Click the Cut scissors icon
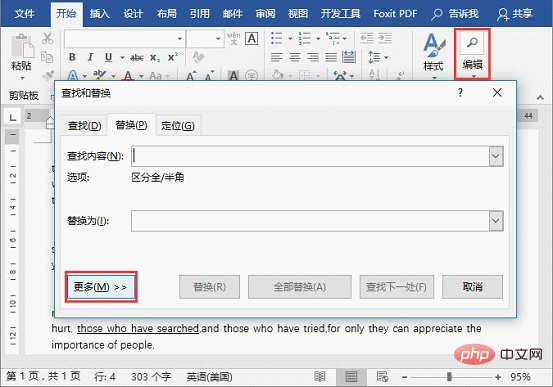 [47, 38]
